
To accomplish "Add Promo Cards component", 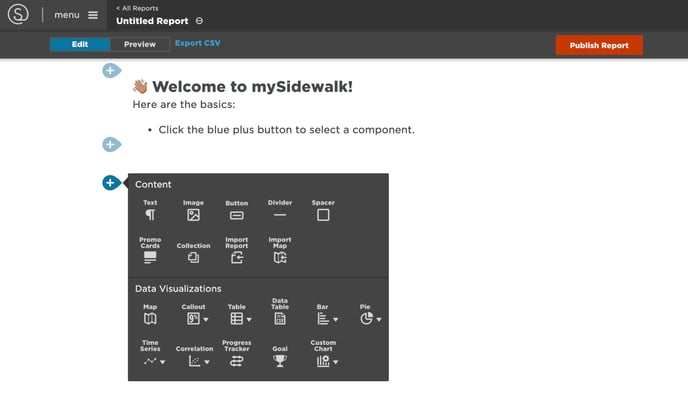I will point(150,250).
